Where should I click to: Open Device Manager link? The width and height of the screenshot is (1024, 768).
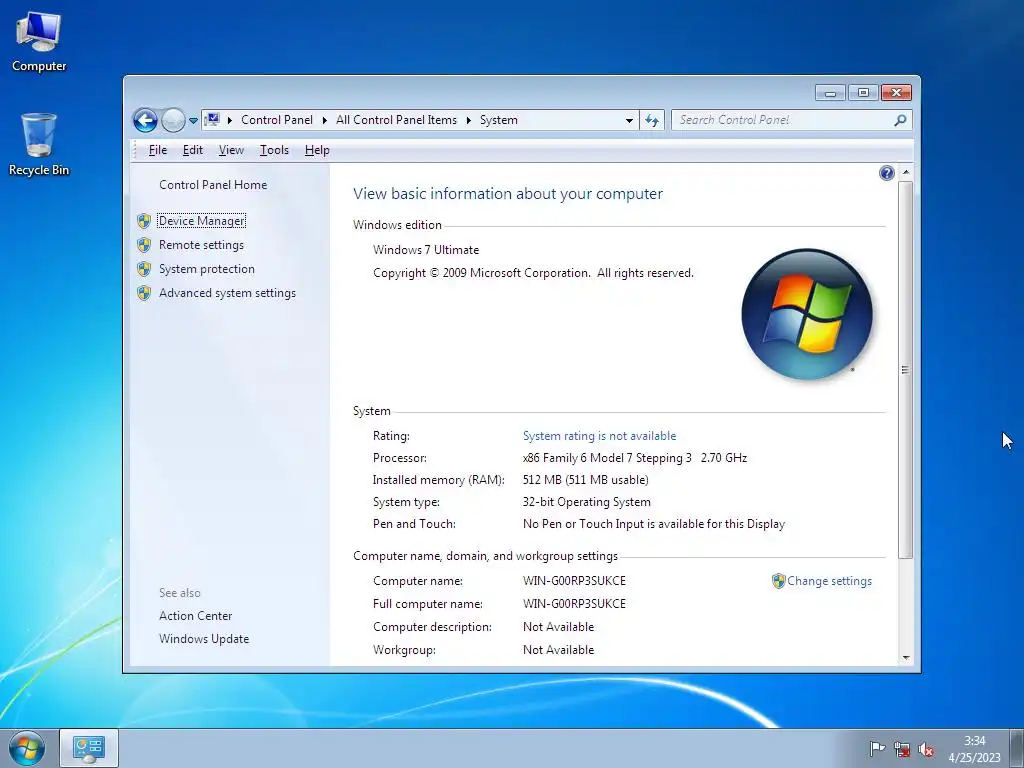tap(202, 221)
